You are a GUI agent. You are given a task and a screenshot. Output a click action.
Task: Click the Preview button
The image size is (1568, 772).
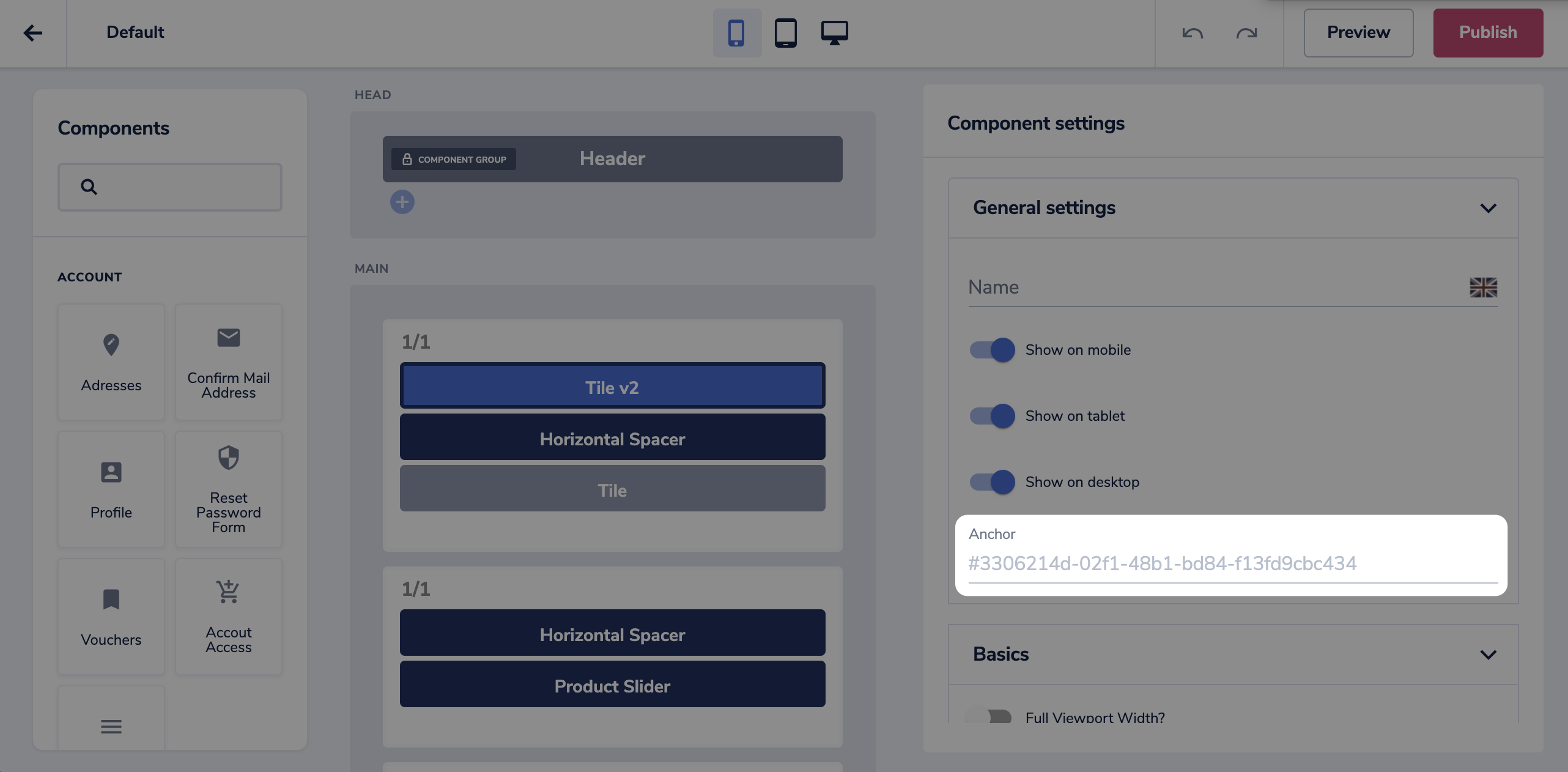coord(1358,32)
